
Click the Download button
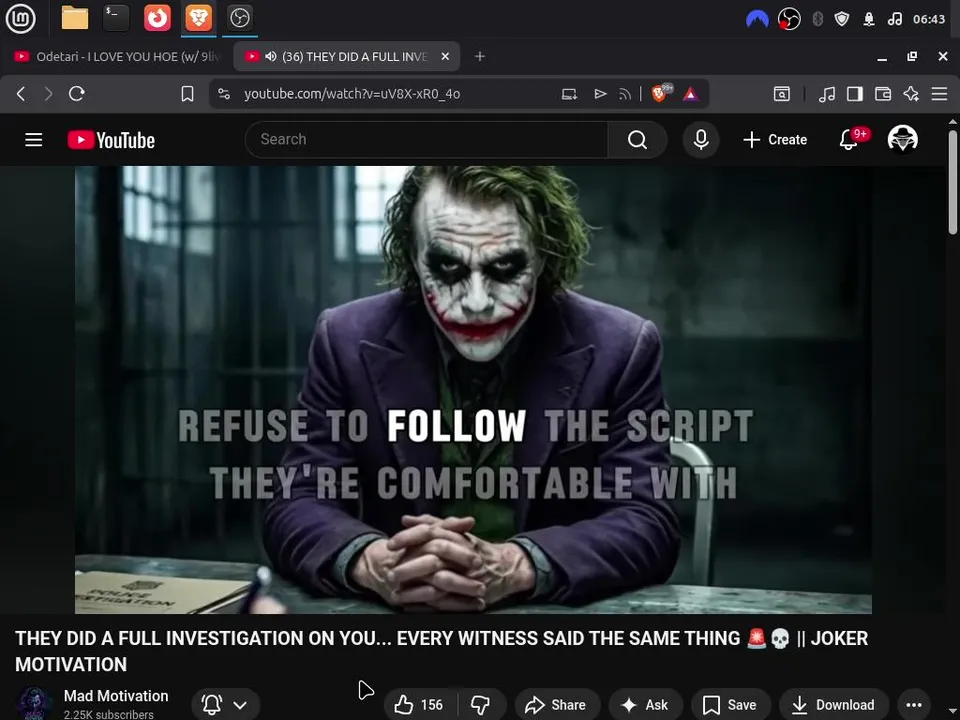(834, 705)
